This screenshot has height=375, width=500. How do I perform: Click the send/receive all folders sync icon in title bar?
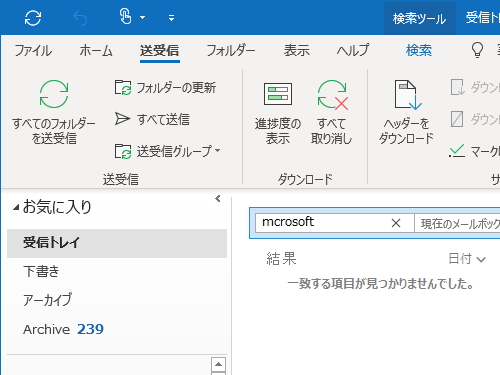pyautogui.click(x=33, y=18)
